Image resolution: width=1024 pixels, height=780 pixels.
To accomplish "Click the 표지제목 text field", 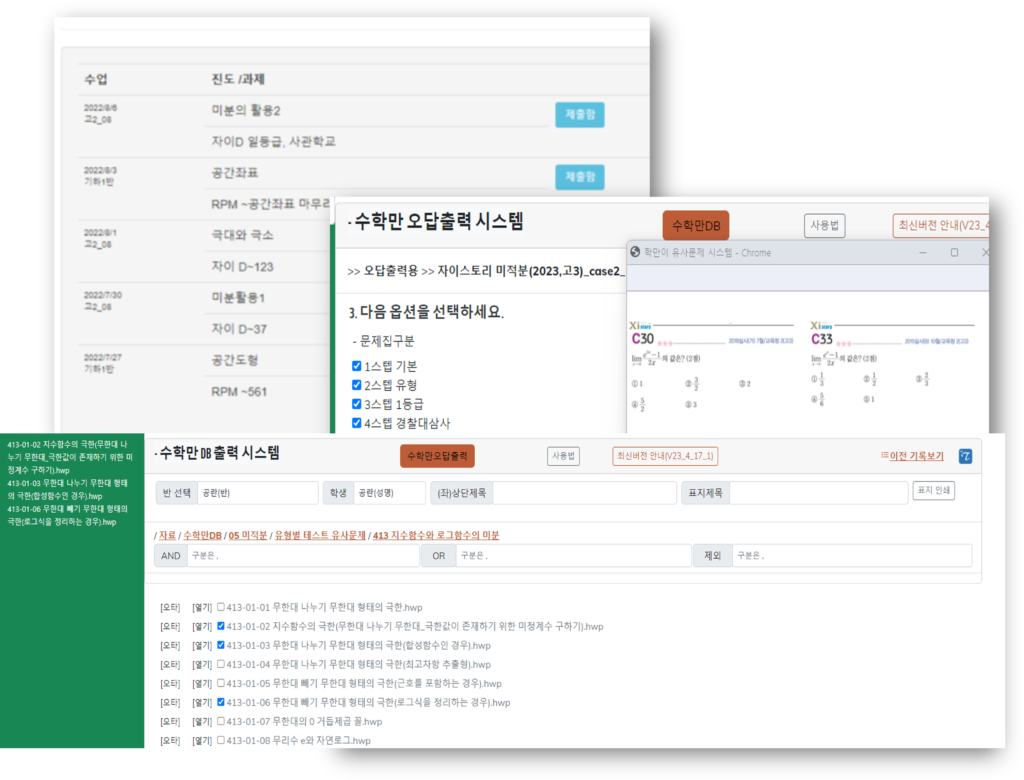I will click(817, 493).
